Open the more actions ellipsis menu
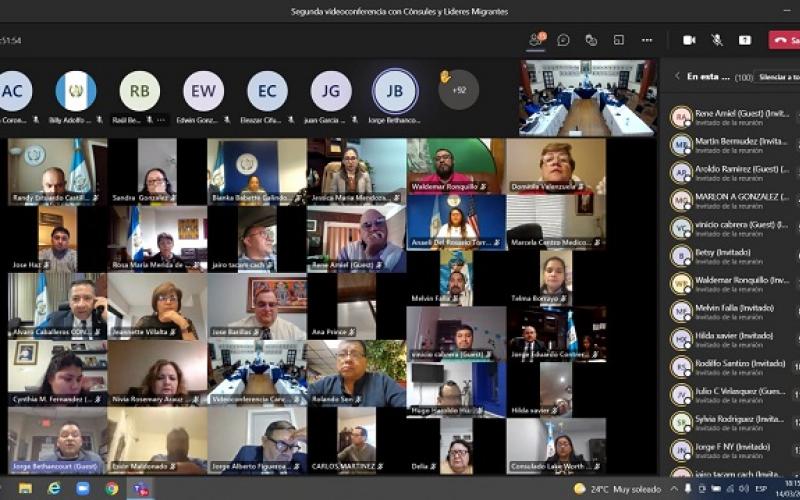Viewport: 800px width, 500px height. tap(647, 40)
